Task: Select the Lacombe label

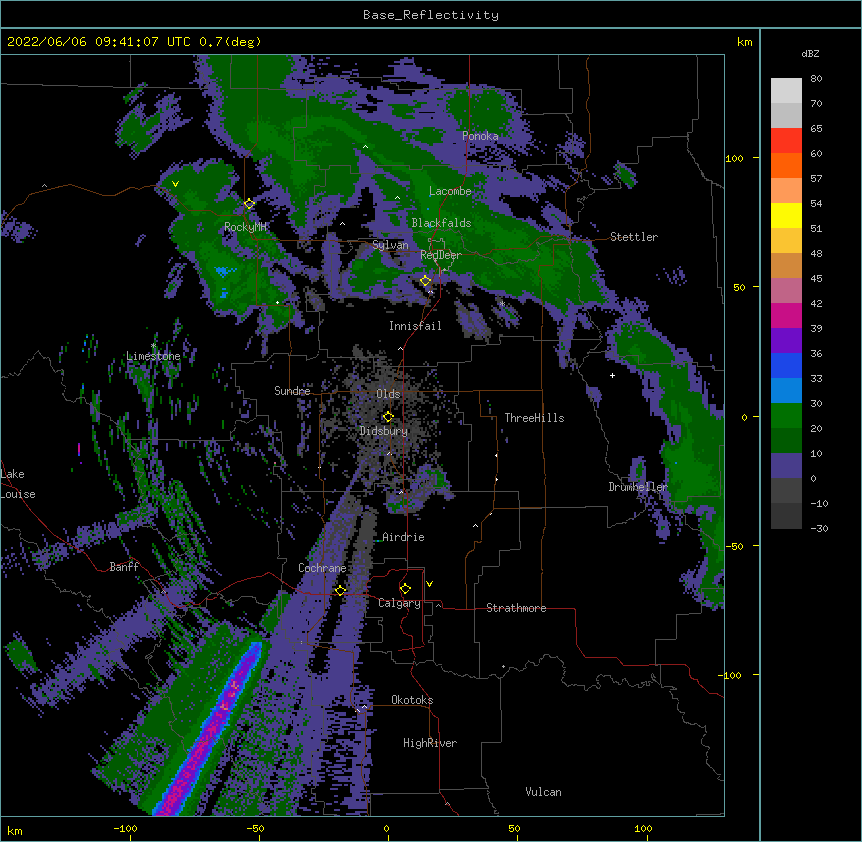Action: (x=450, y=191)
